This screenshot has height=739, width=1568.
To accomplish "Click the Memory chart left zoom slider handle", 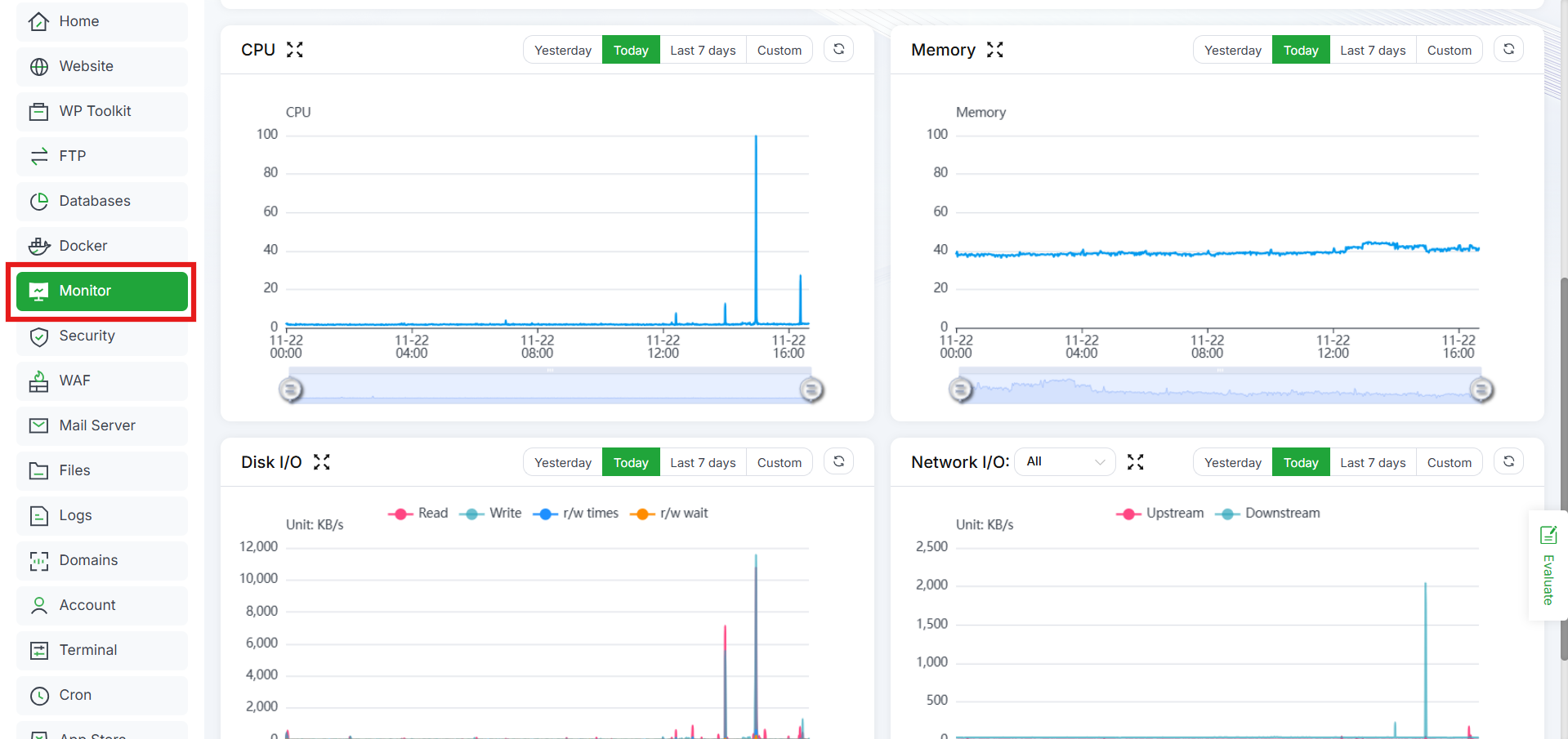I will pos(961,390).
